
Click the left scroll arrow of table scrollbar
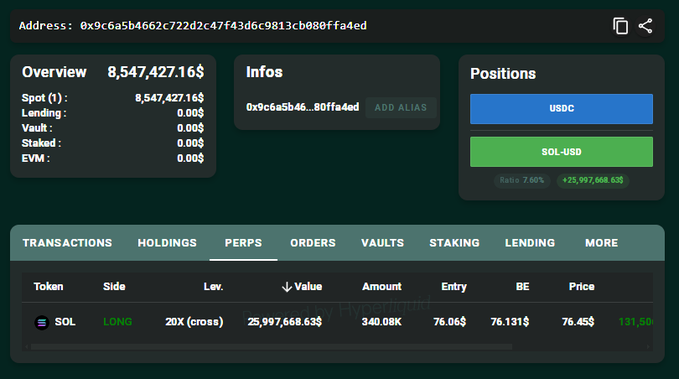coord(26,347)
